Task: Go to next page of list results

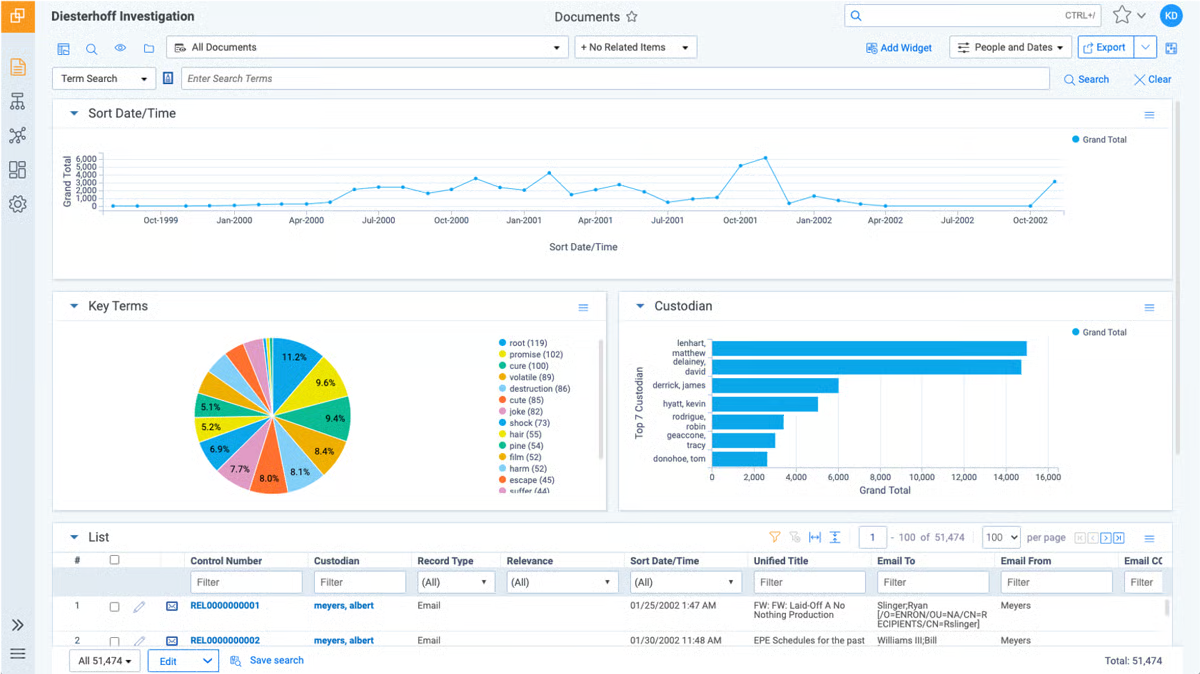Action: 1106,538
